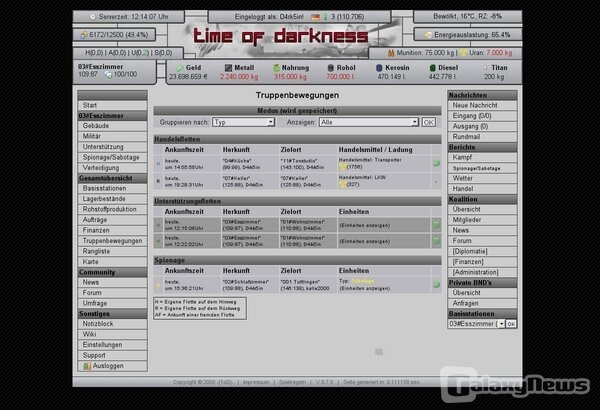The height and width of the screenshot is (410, 600).
Task: Click the Geld money icon
Action: (180, 68)
